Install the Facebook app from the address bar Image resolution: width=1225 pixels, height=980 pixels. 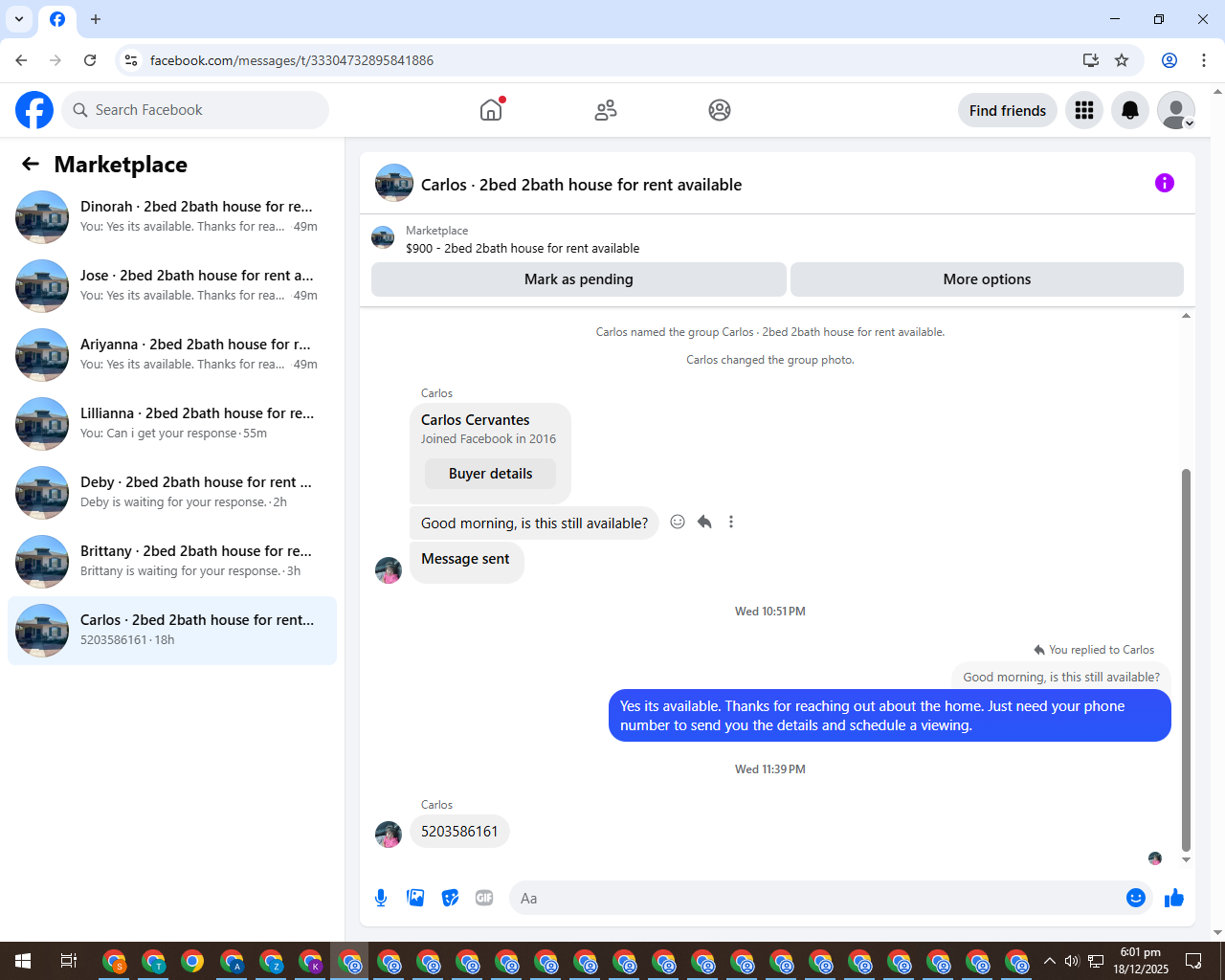[1090, 60]
